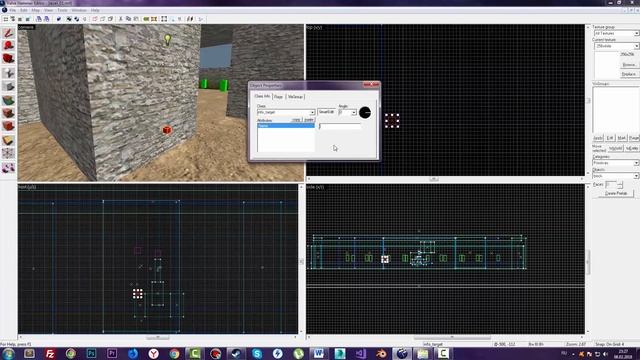640x360 pixels.
Task: Select the Vertex manipulation tool
Action: click(8, 154)
